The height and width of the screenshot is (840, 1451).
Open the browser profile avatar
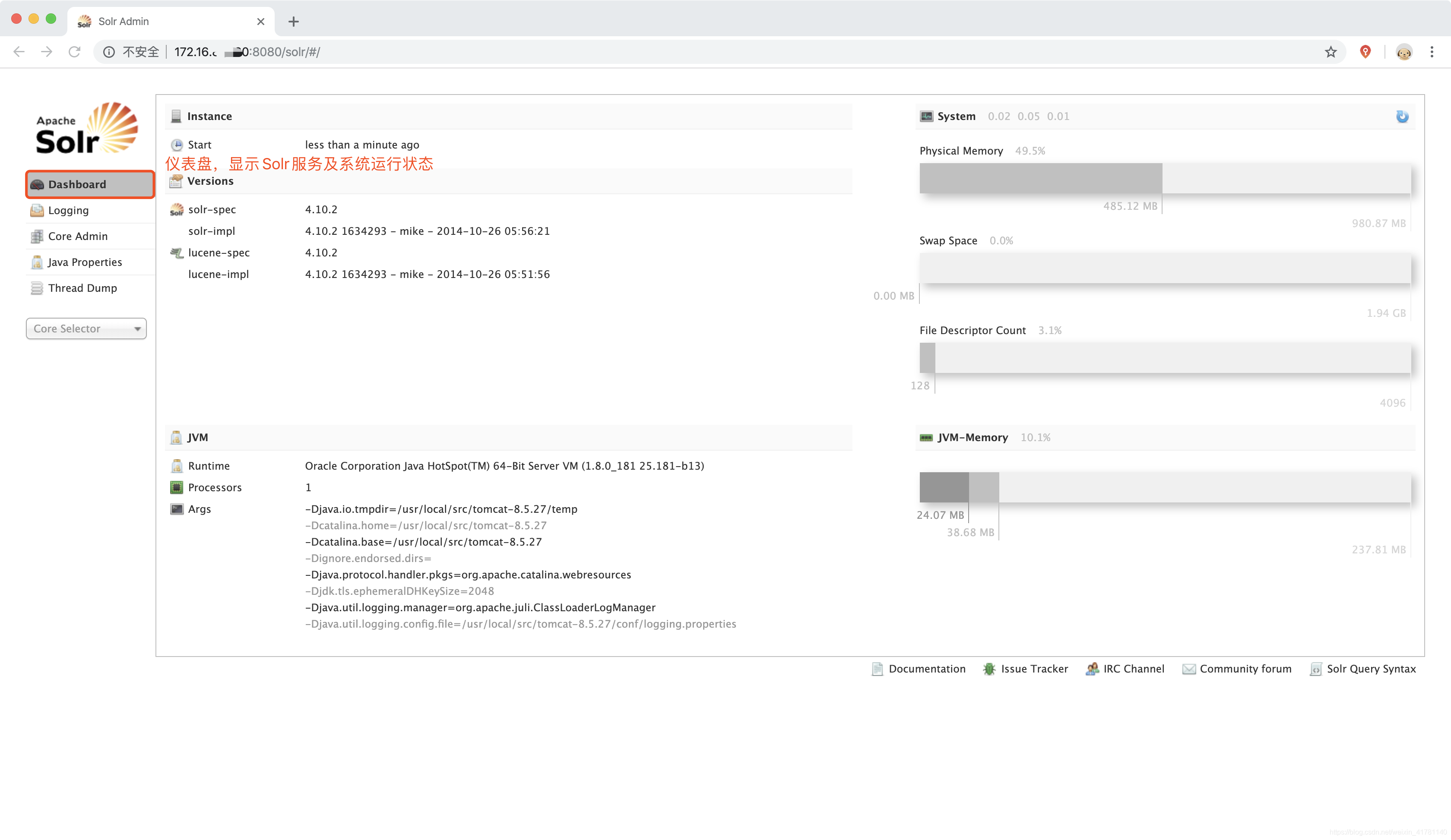(x=1404, y=52)
